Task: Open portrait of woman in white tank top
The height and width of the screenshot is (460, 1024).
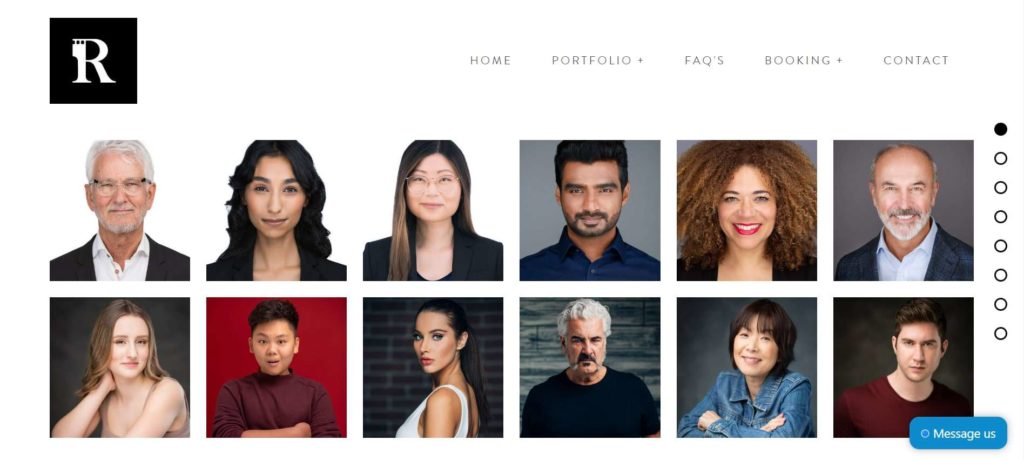Action: tap(433, 367)
